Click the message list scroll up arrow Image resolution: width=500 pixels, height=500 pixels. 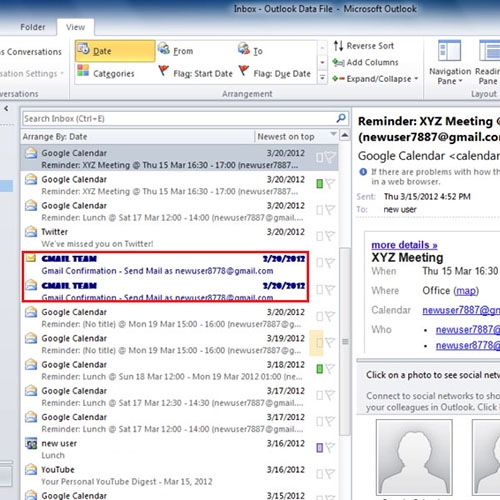pos(345,136)
